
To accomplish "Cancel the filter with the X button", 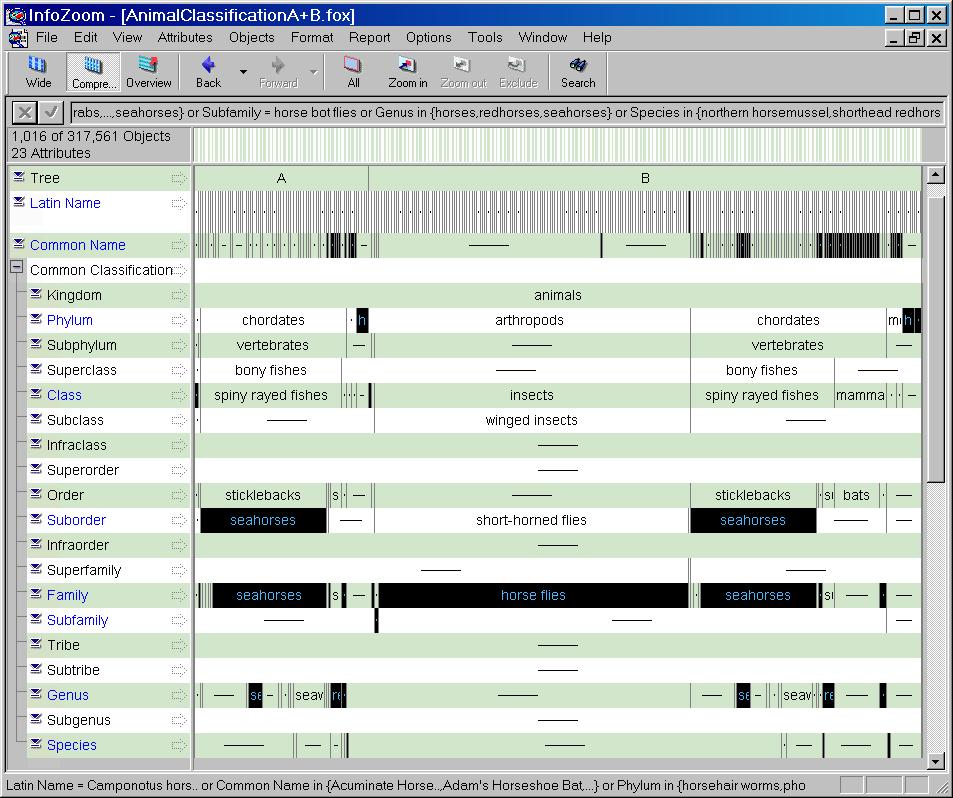I will click(x=25, y=112).
